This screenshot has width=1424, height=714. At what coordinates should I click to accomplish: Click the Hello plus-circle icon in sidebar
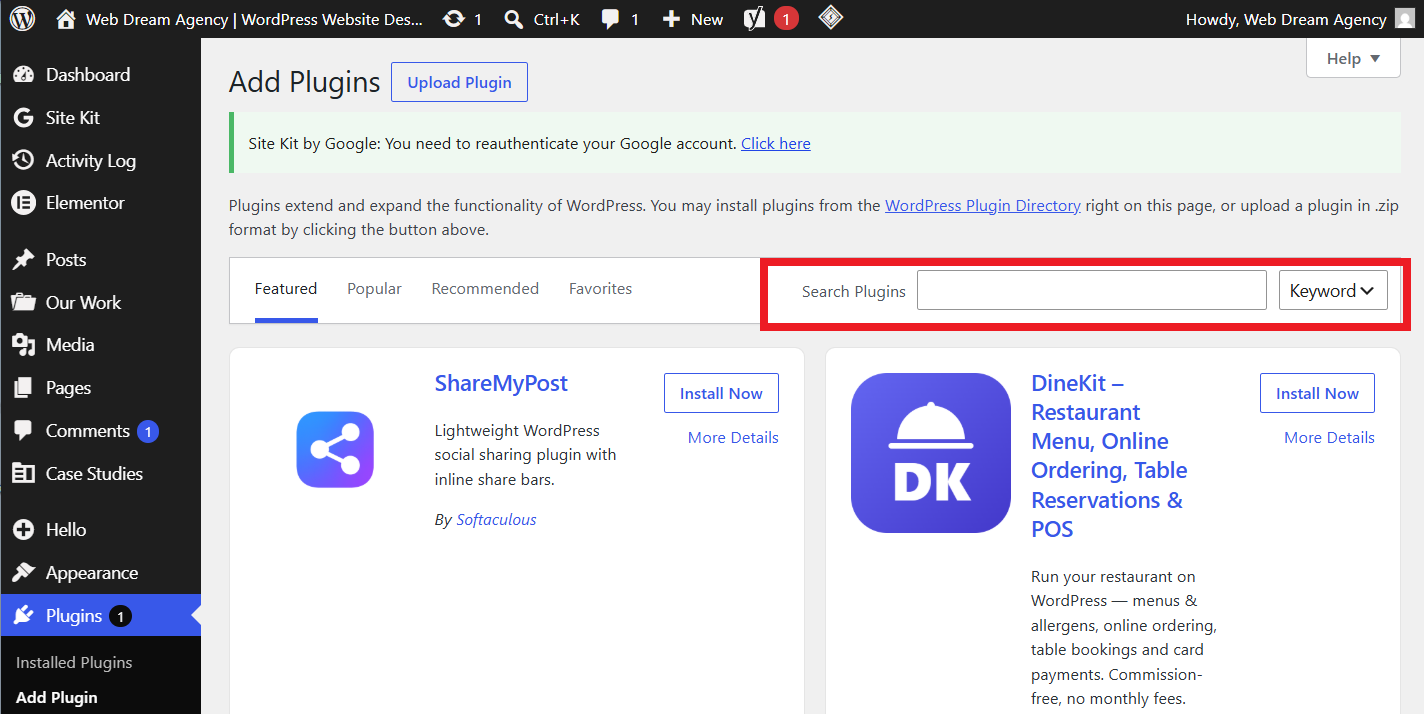[x=24, y=530]
